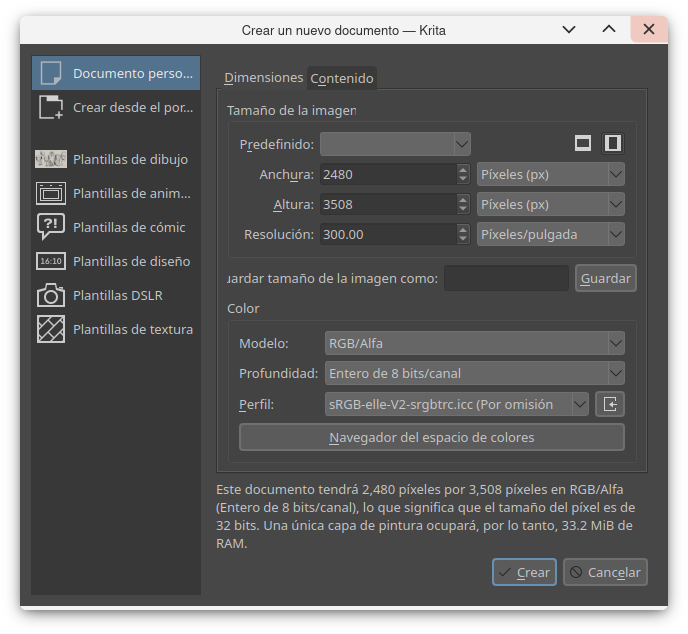Open Plantillas de animación templates
Screen dimensions: 688x634
[51, 193]
